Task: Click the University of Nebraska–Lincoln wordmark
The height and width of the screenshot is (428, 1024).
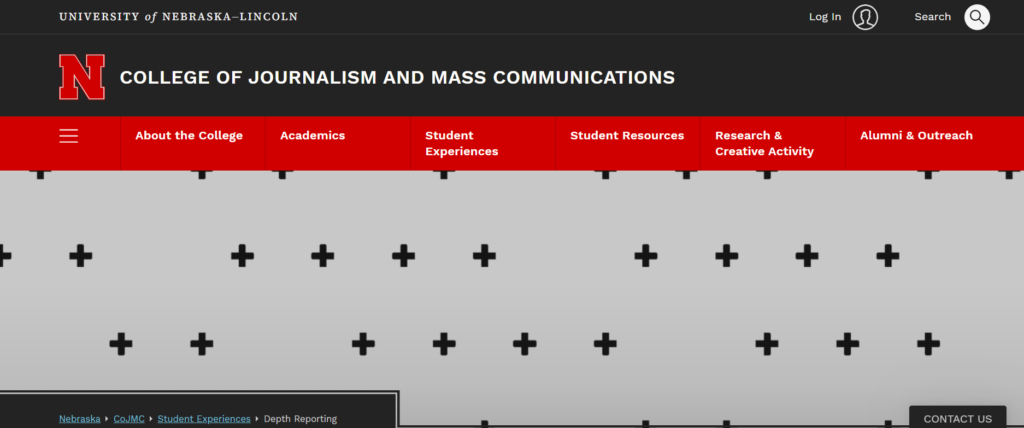Action: 178,17
